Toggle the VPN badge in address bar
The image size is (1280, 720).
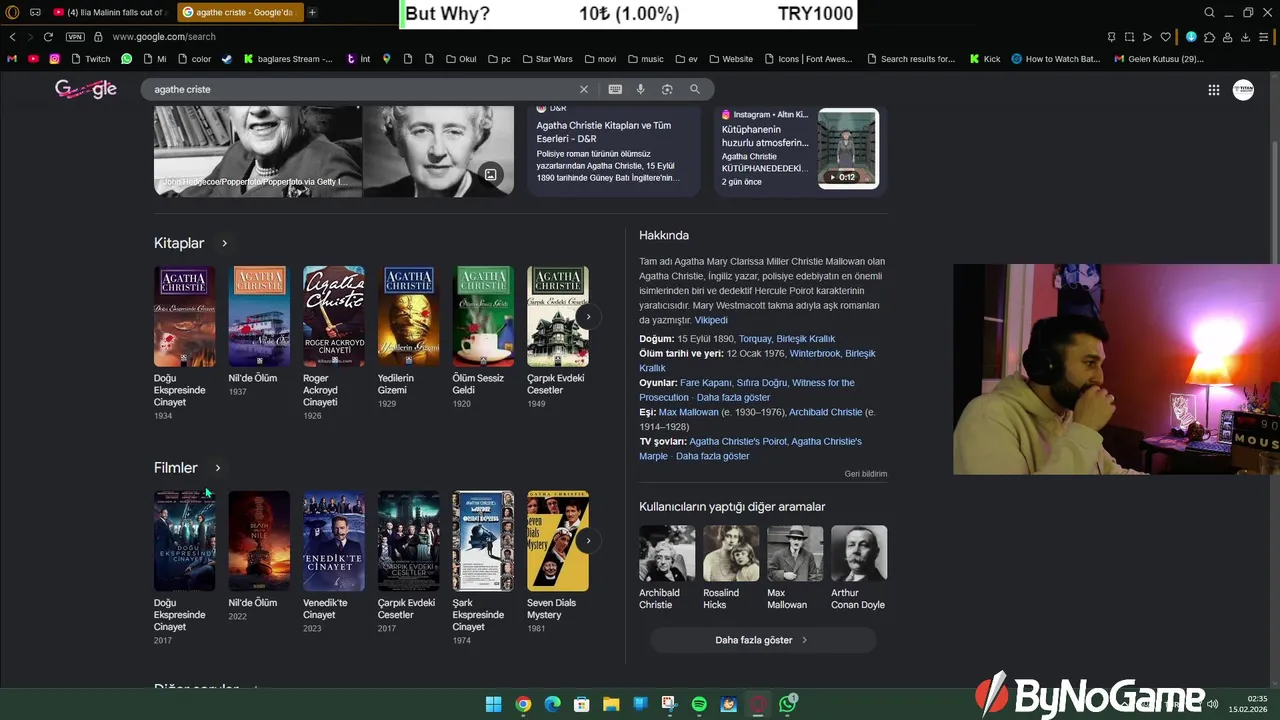75,37
